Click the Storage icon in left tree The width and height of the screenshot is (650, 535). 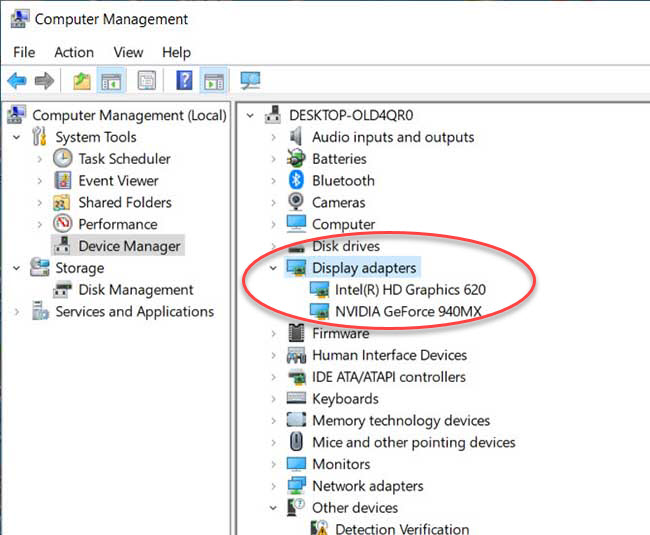pyautogui.click(x=40, y=267)
